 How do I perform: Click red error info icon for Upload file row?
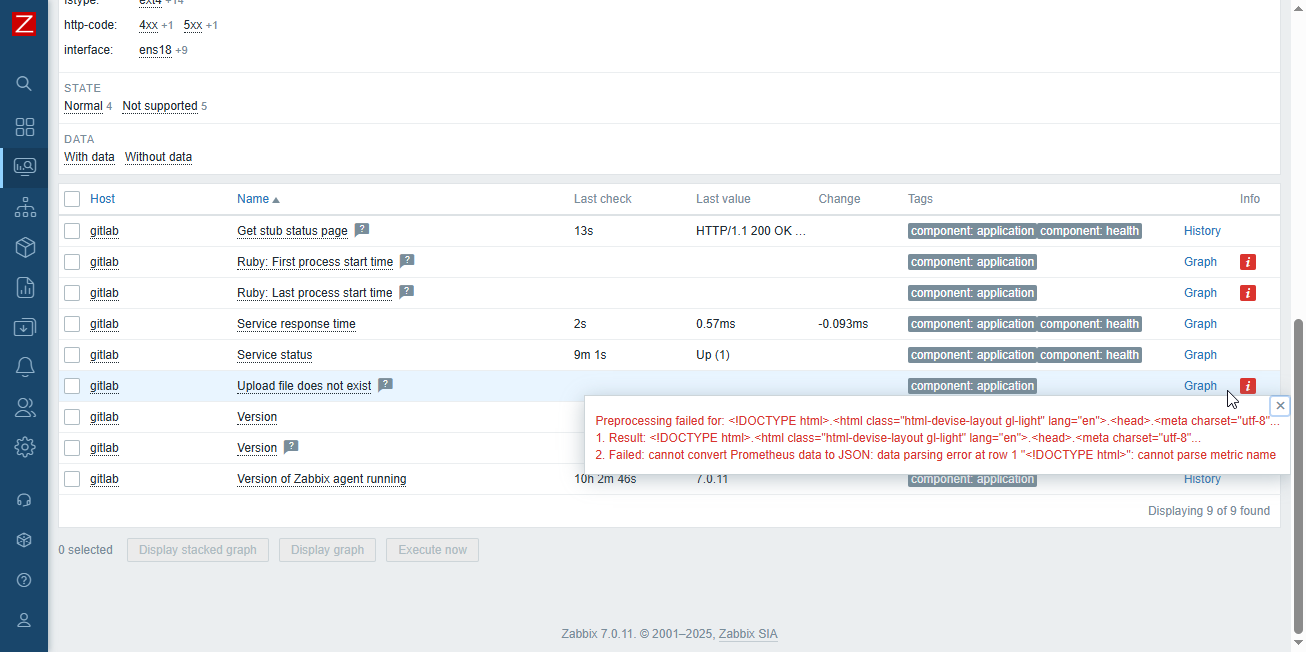[1248, 386]
